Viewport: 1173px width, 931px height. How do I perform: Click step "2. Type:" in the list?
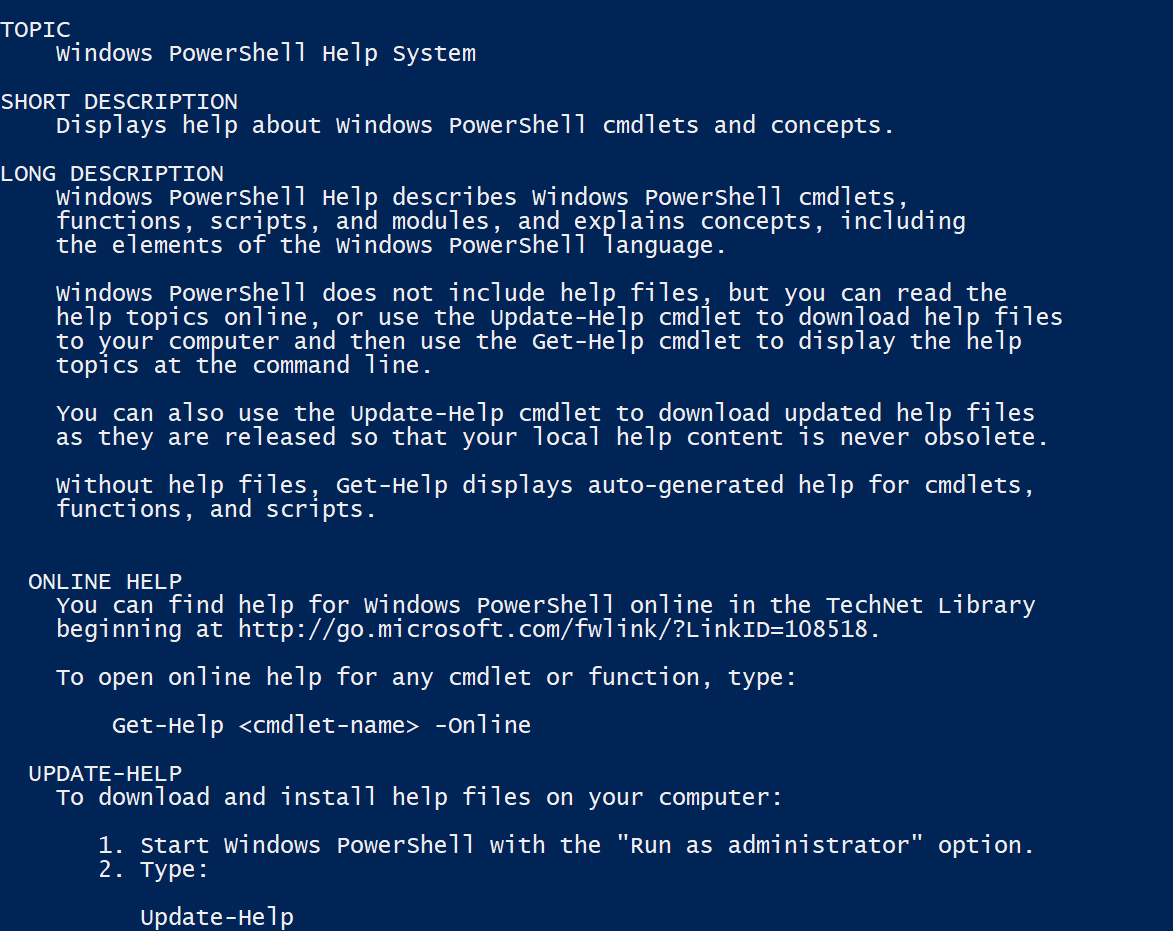click(x=154, y=870)
